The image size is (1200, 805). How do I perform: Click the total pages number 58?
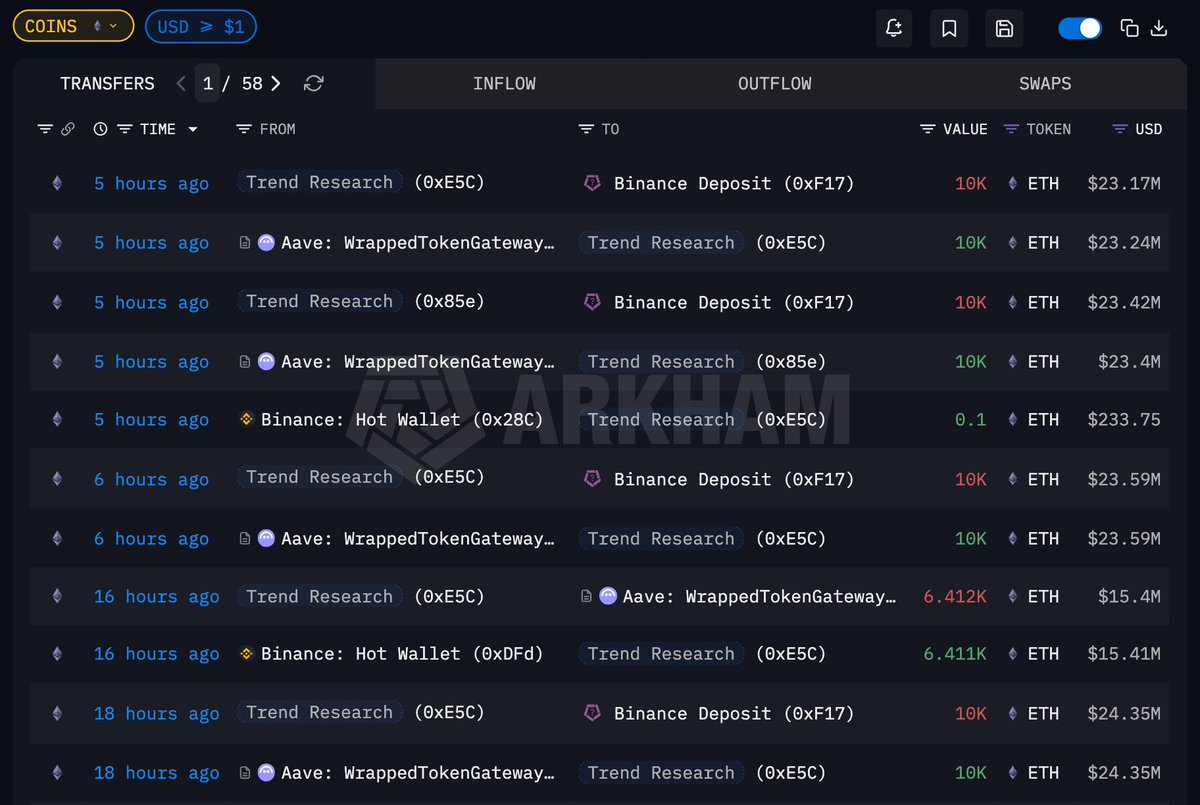[252, 83]
